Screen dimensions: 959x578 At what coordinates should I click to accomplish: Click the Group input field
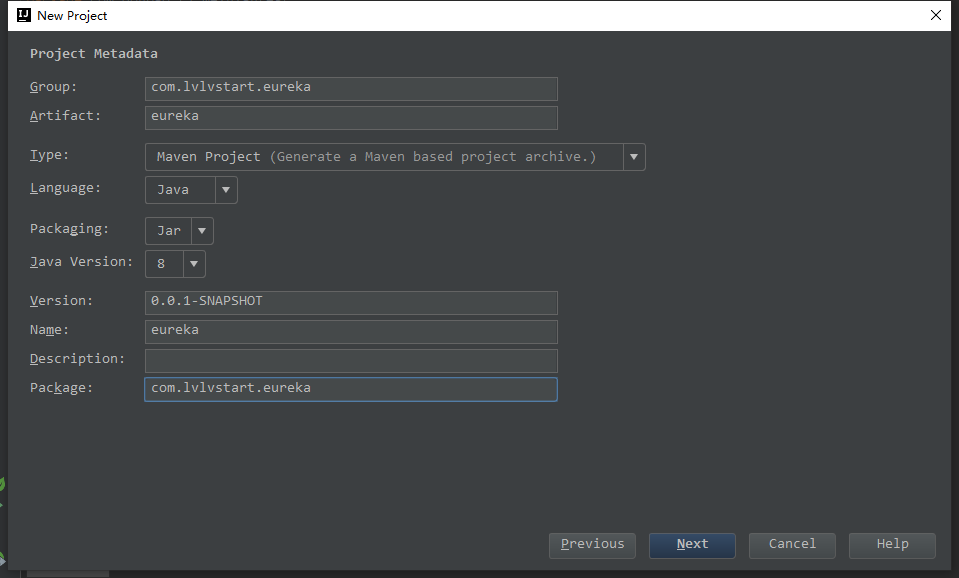coord(350,88)
